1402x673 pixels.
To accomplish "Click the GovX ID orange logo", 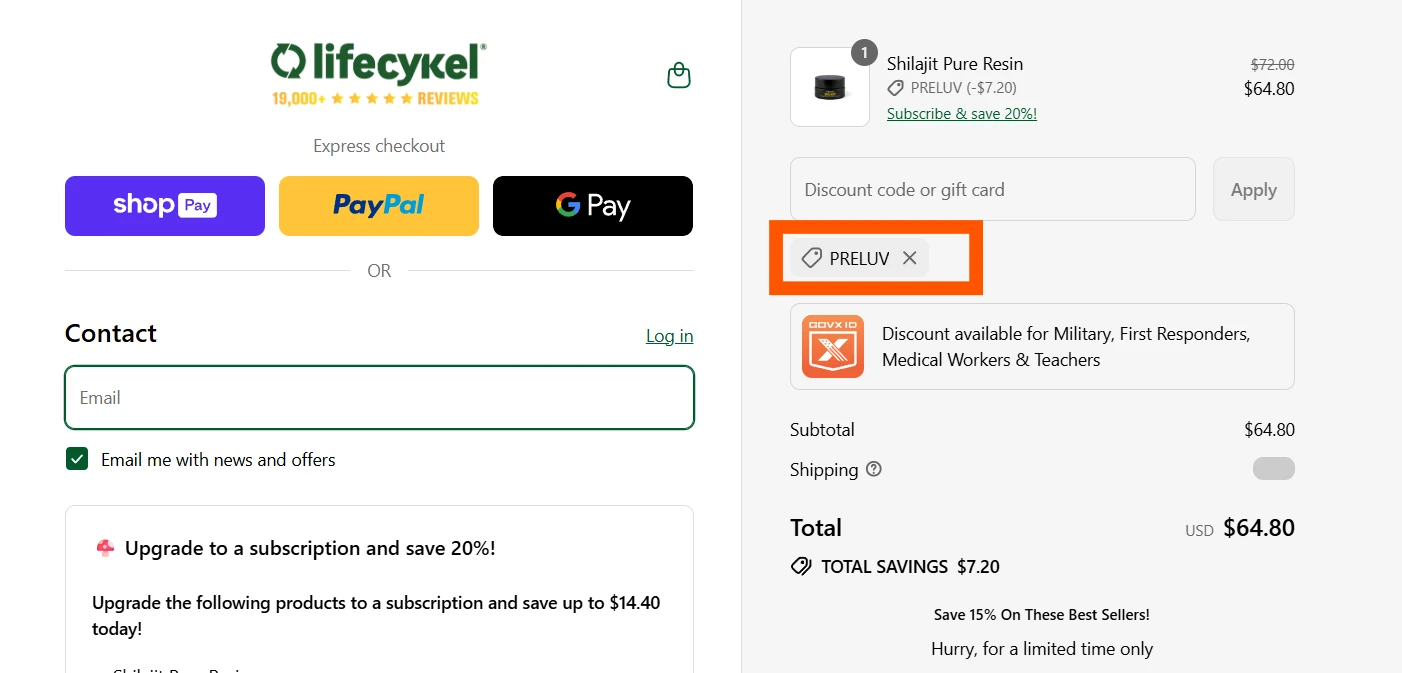I will pos(833,346).
